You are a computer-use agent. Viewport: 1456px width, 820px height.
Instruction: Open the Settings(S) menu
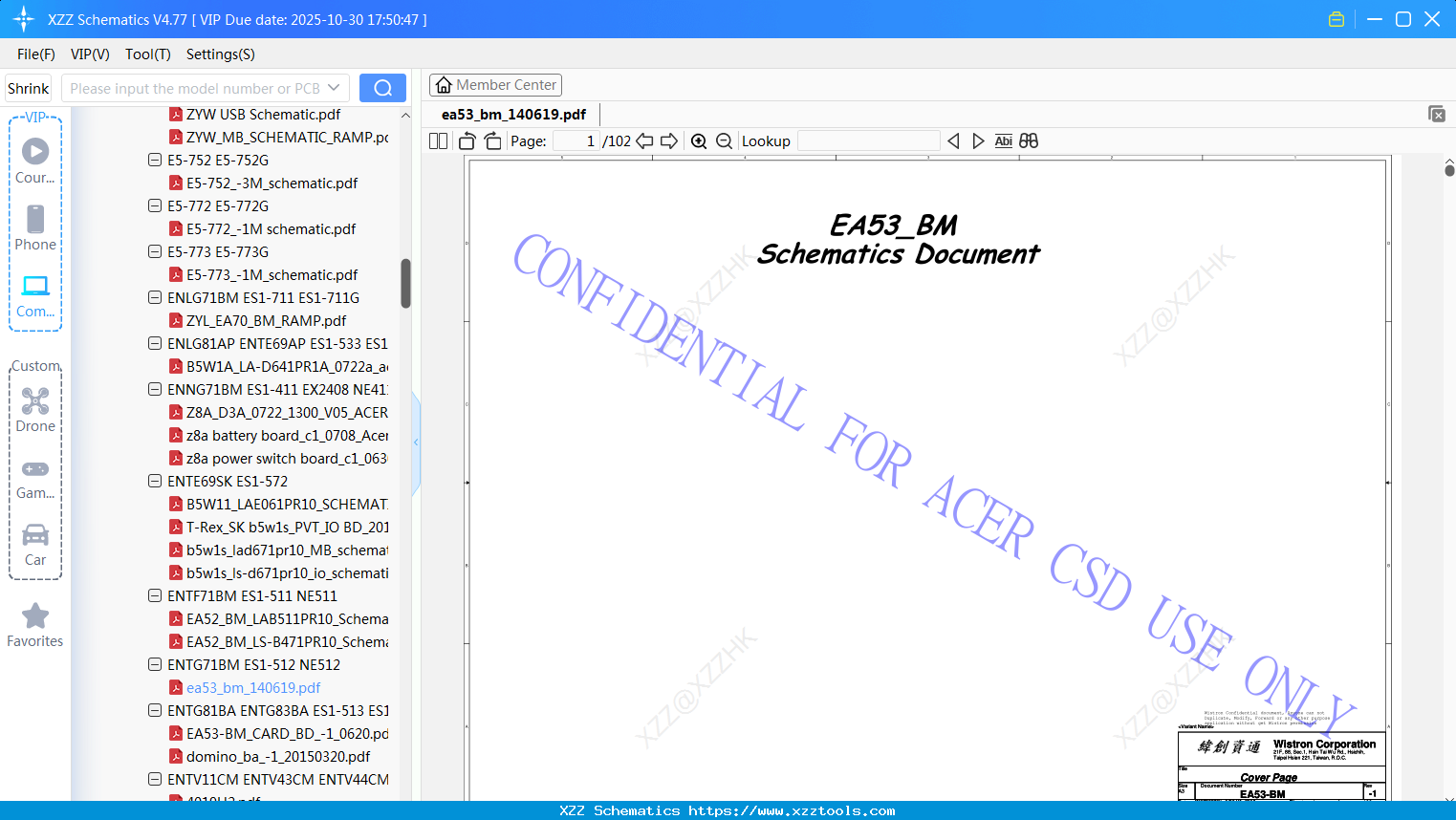point(221,54)
